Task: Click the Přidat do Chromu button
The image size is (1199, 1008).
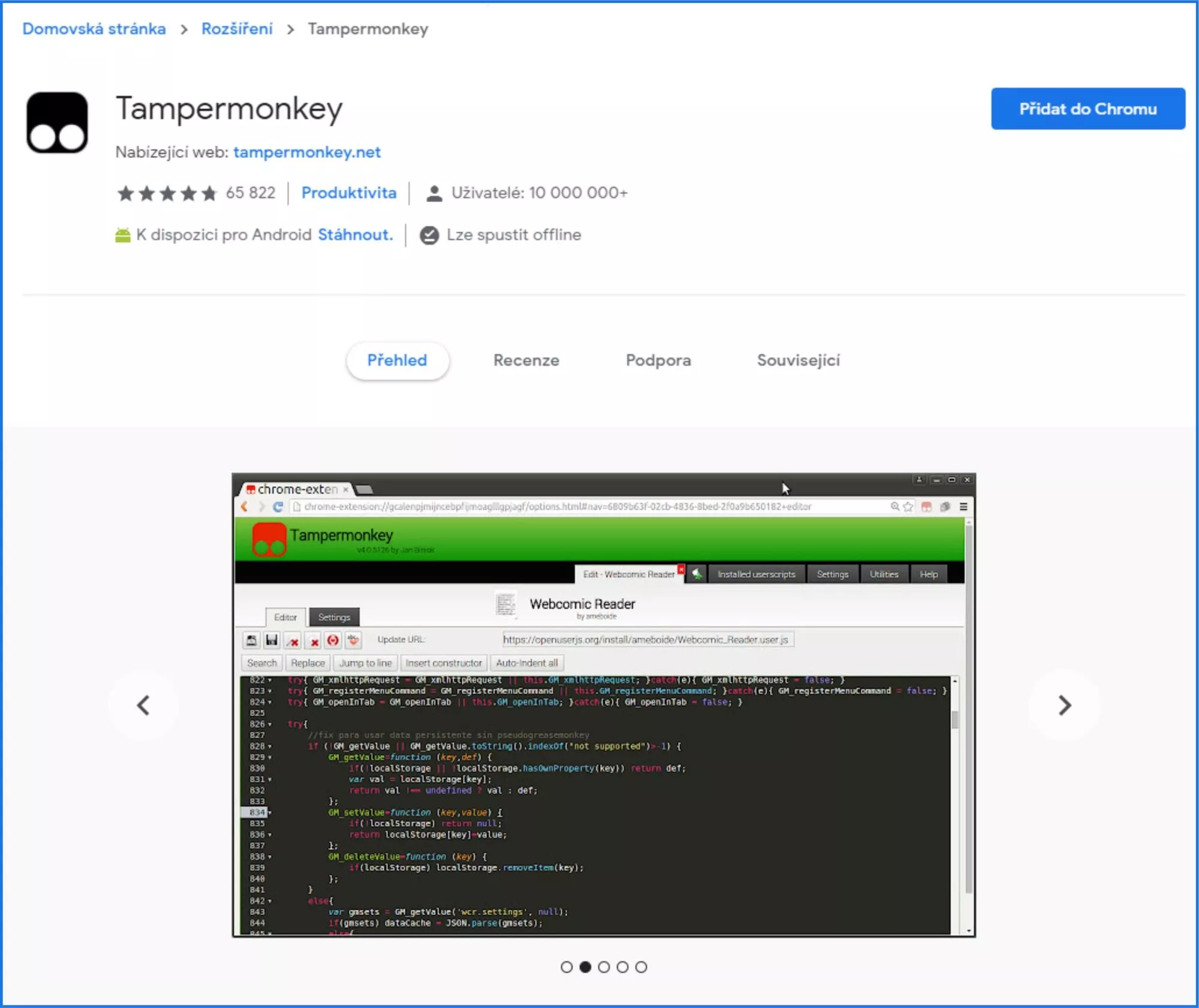Action: point(1087,109)
